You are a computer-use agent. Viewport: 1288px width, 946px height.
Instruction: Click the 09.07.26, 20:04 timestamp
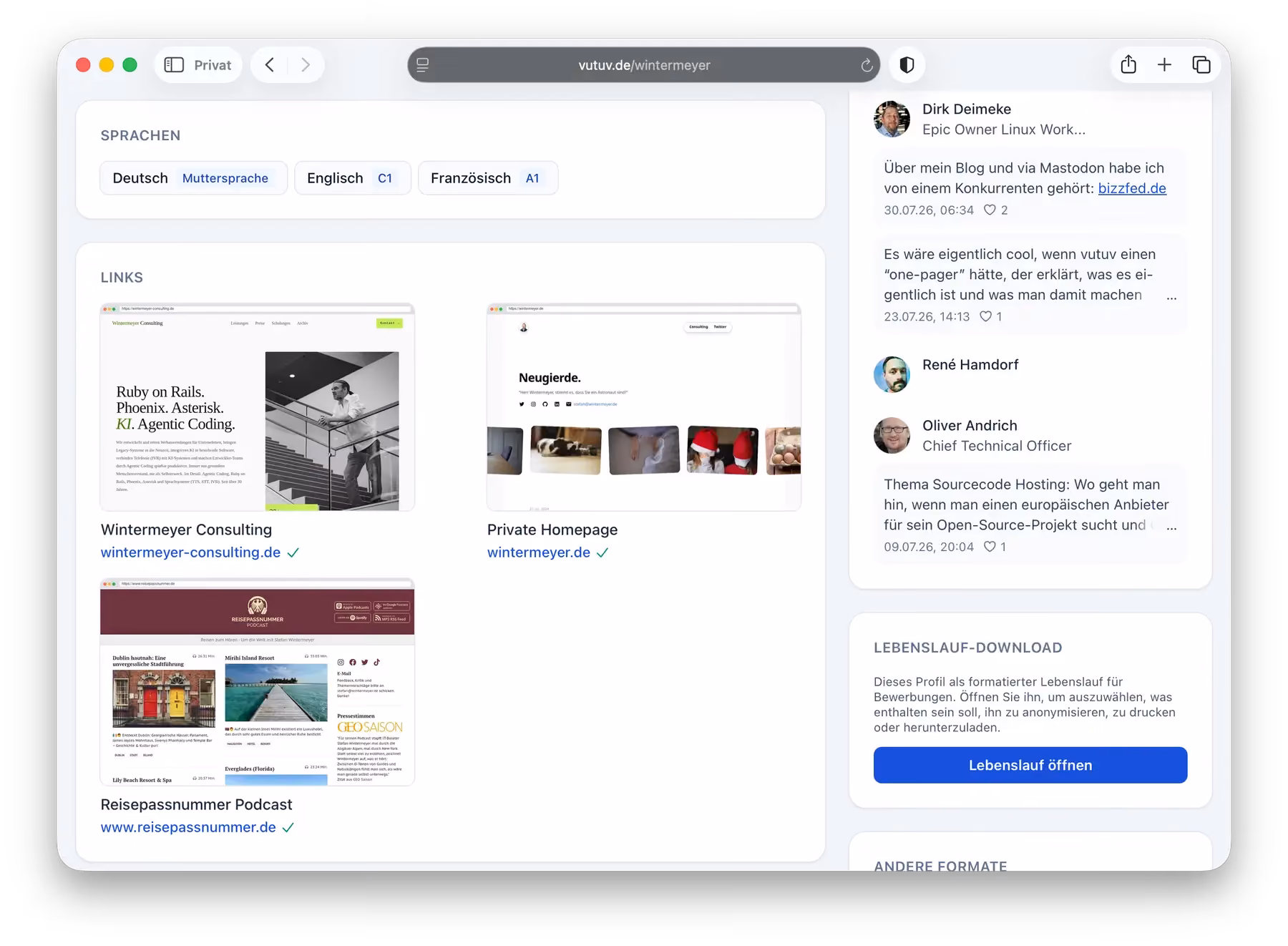[x=929, y=547]
